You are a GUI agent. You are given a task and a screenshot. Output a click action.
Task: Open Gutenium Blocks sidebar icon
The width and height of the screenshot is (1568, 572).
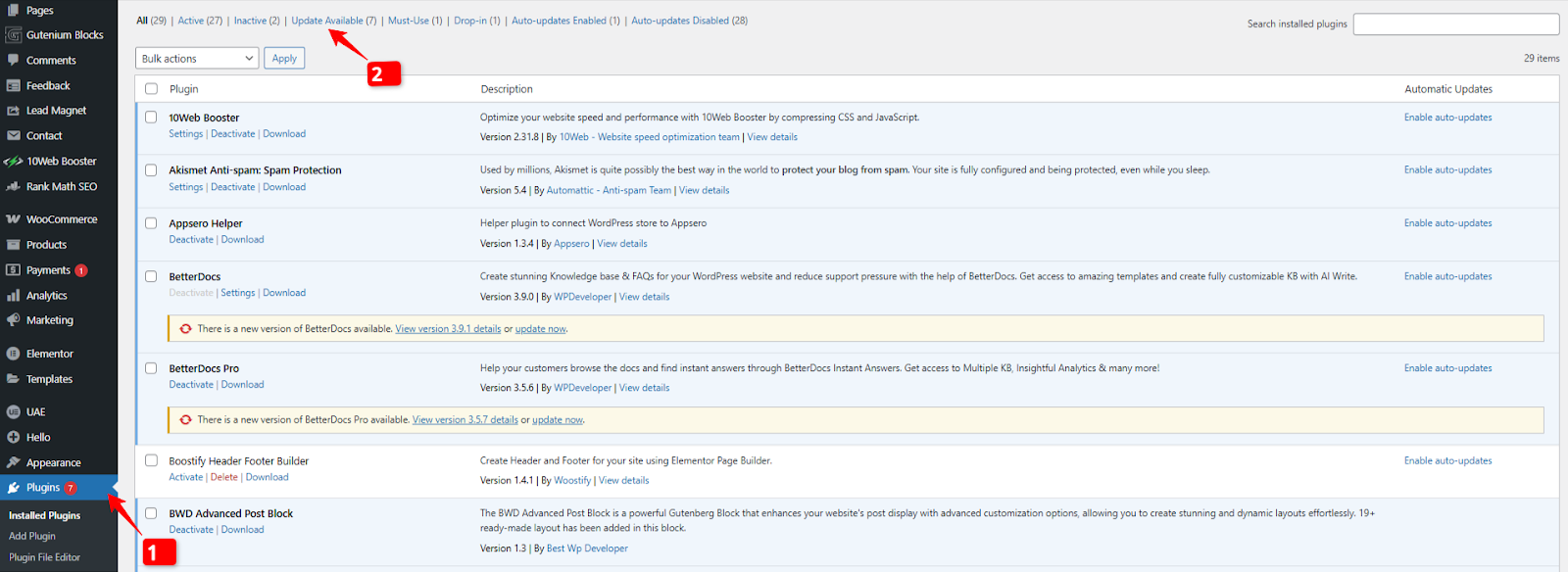tap(14, 35)
